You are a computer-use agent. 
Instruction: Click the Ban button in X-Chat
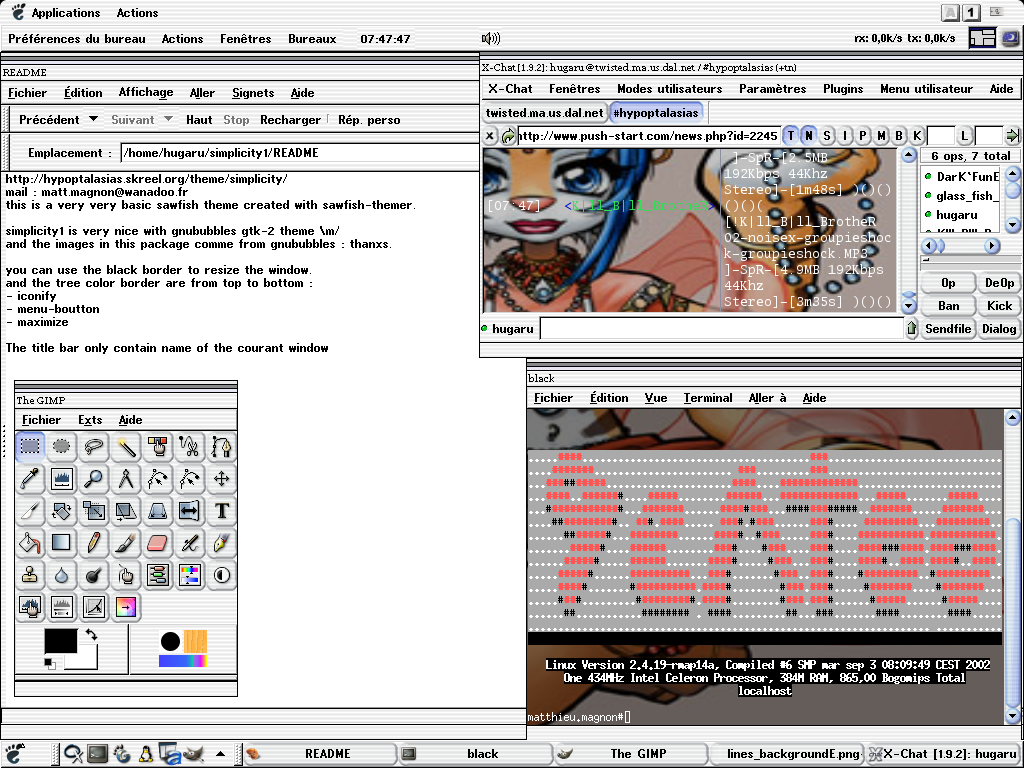[x=948, y=306]
